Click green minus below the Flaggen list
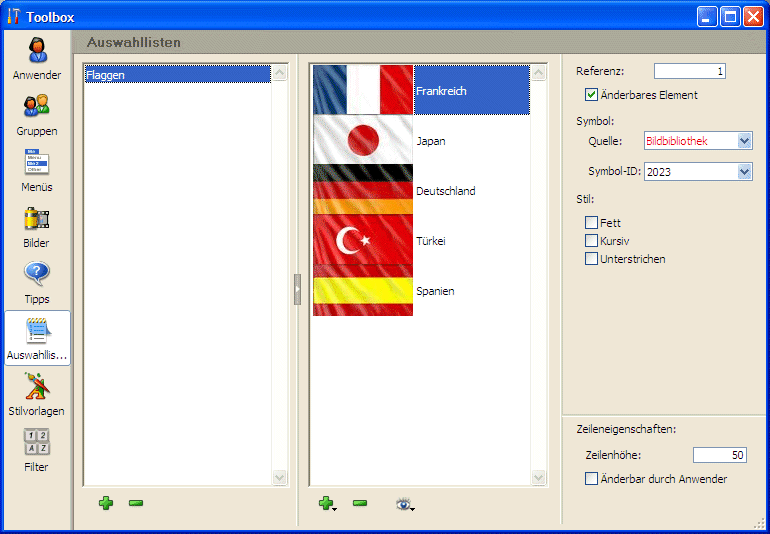Viewport: 770px width, 534px height. tap(136, 503)
